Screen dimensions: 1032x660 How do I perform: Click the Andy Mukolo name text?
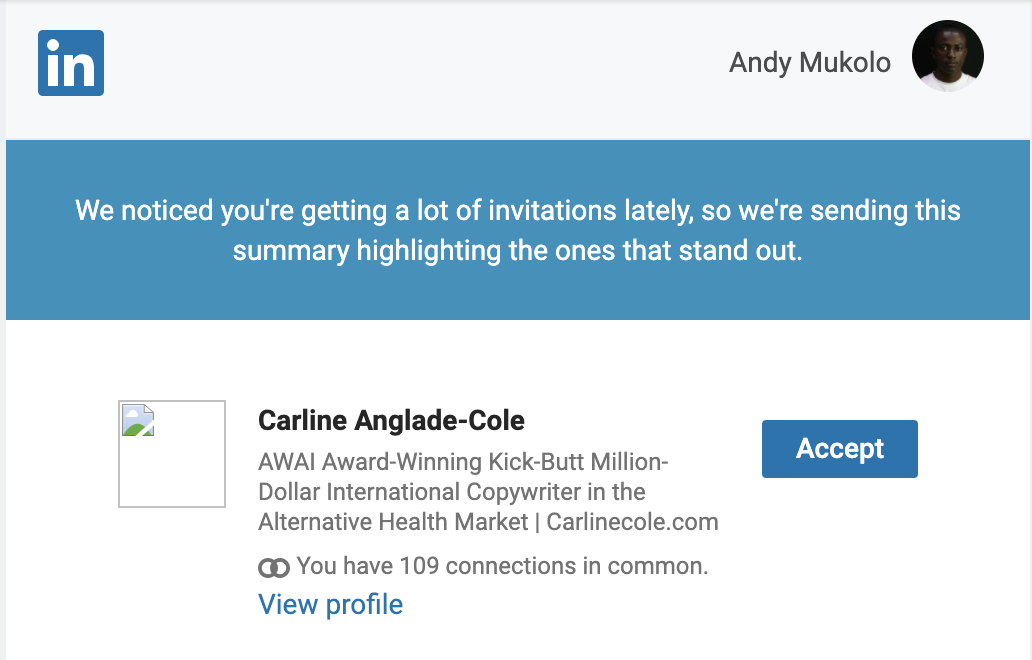[810, 63]
